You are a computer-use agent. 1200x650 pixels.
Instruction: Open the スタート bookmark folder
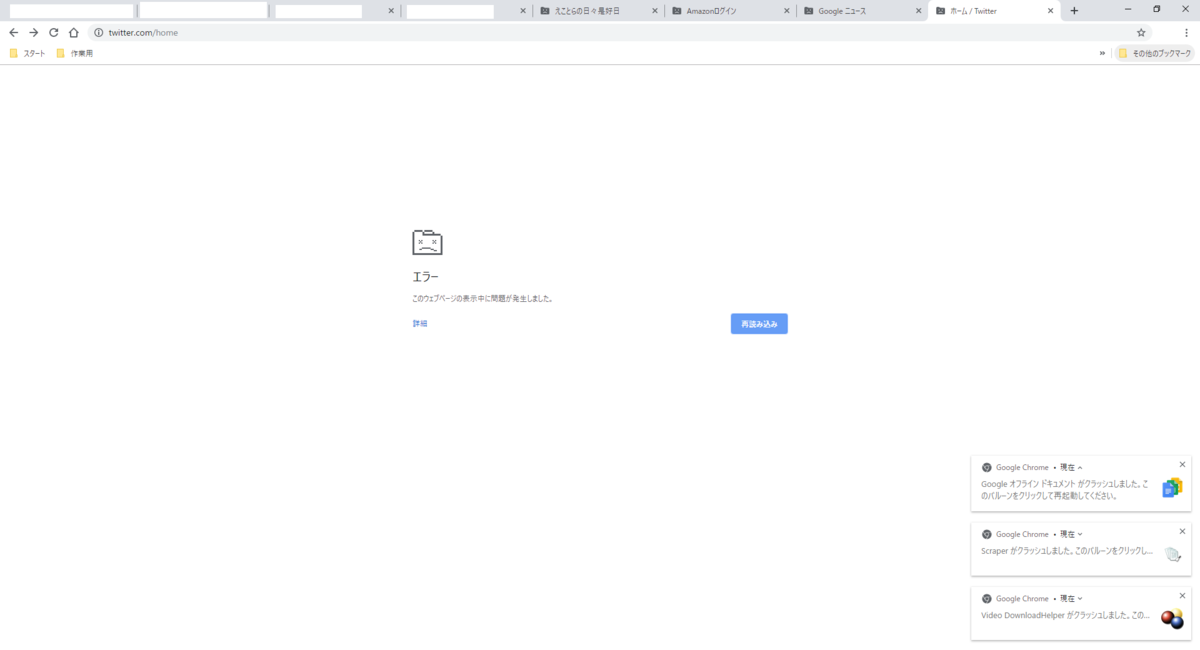tap(27, 53)
